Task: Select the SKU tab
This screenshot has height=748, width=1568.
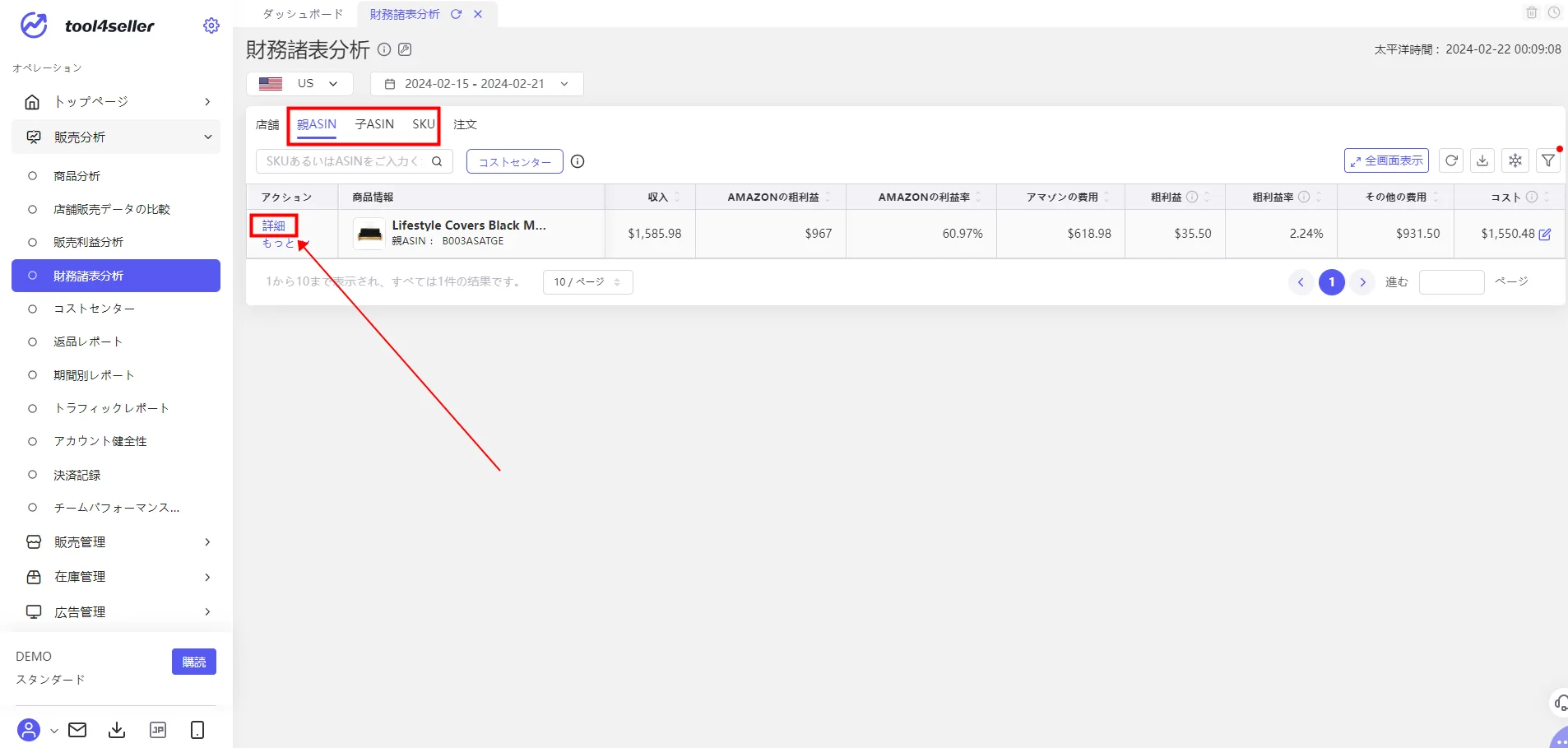Action: tap(424, 124)
